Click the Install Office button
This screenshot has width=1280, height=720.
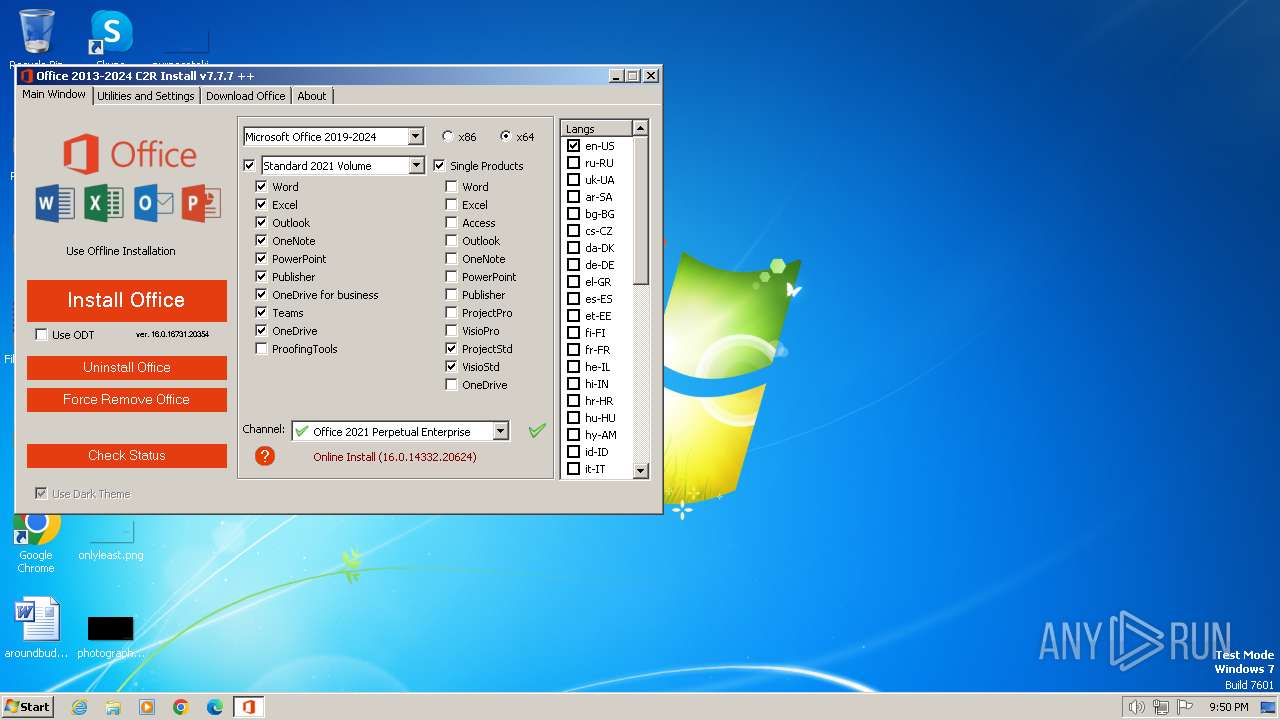tap(127, 300)
